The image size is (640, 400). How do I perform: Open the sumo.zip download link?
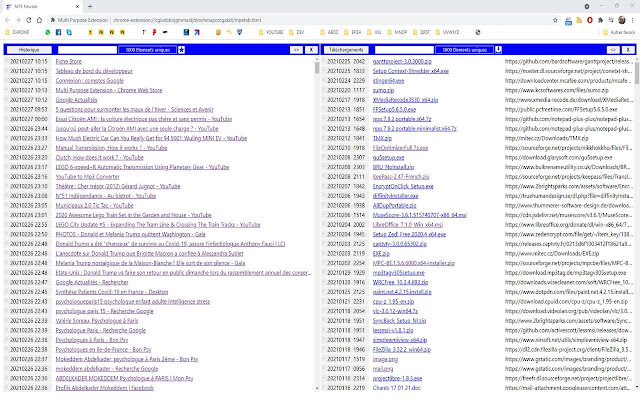click(x=383, y=90)
